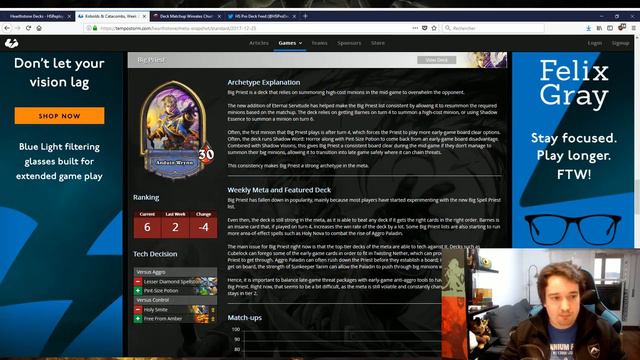Click the Tempo Storm logo
640x360 pixels.
(x=11, y=43)
